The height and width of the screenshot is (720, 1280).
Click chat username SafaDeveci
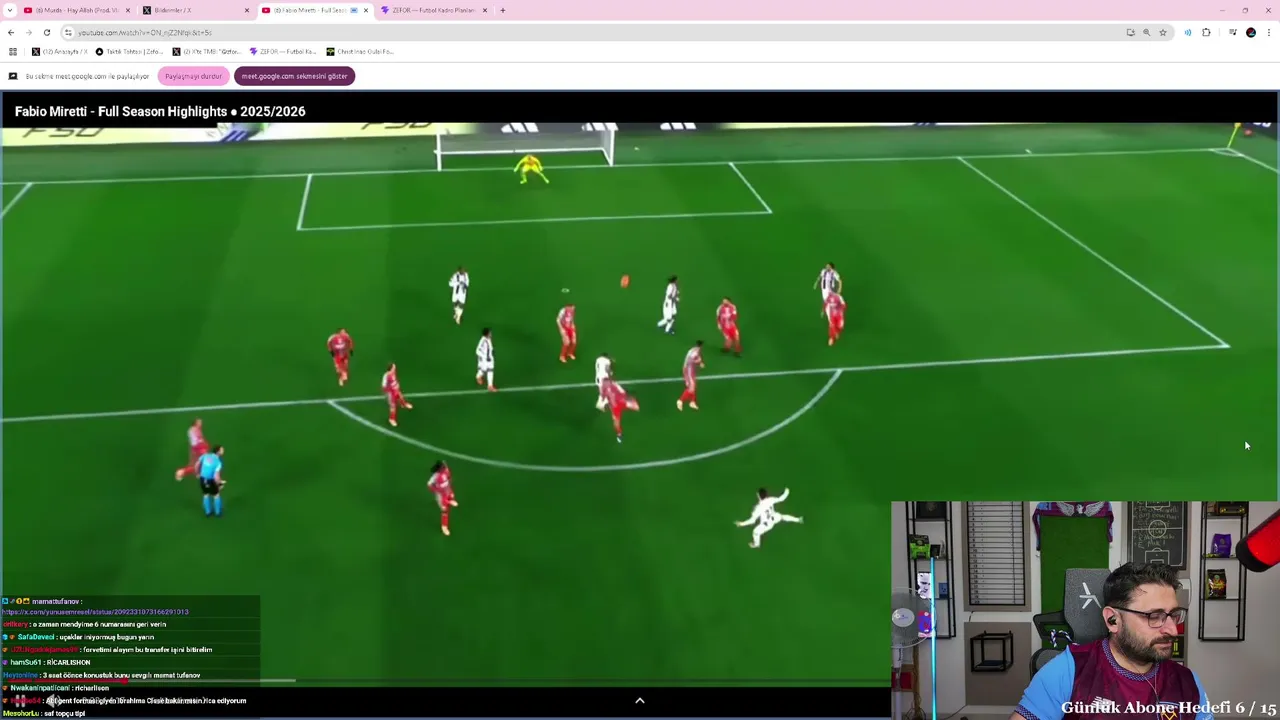click(36, 637)
